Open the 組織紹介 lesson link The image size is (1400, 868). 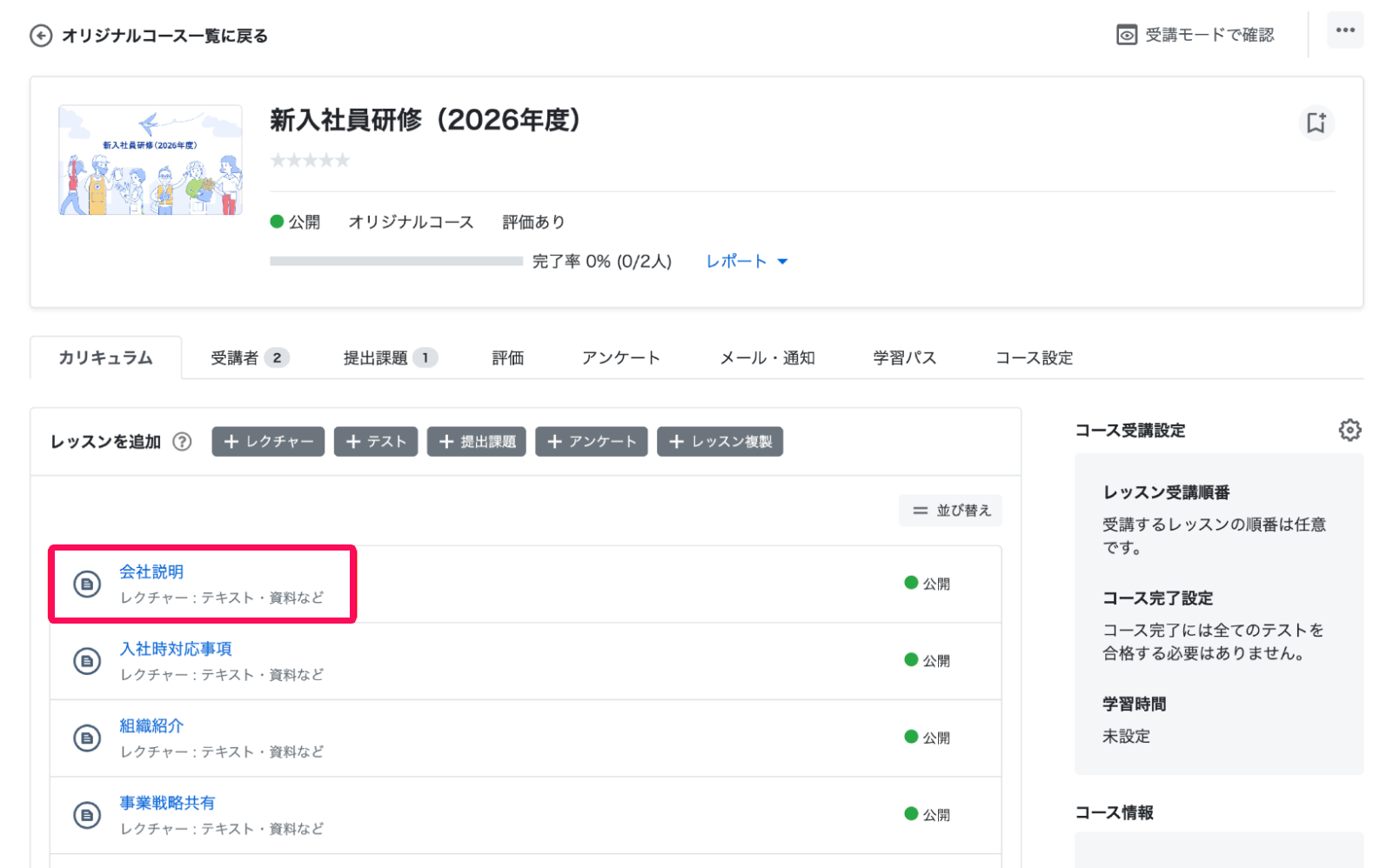click(151, 725)
